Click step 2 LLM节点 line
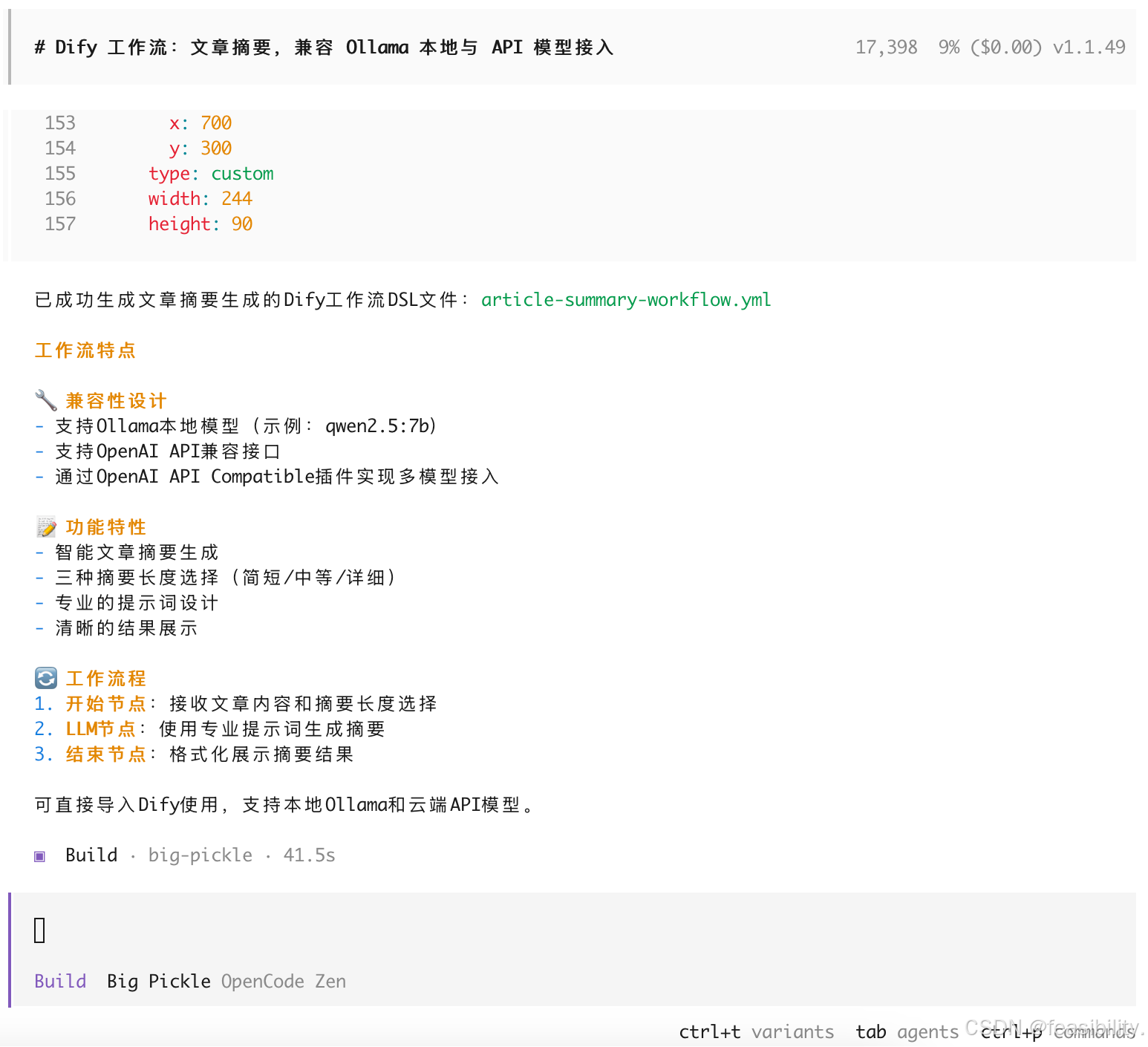Image resolution: width=1148 pixels, height=1047 pixels. 210,729
